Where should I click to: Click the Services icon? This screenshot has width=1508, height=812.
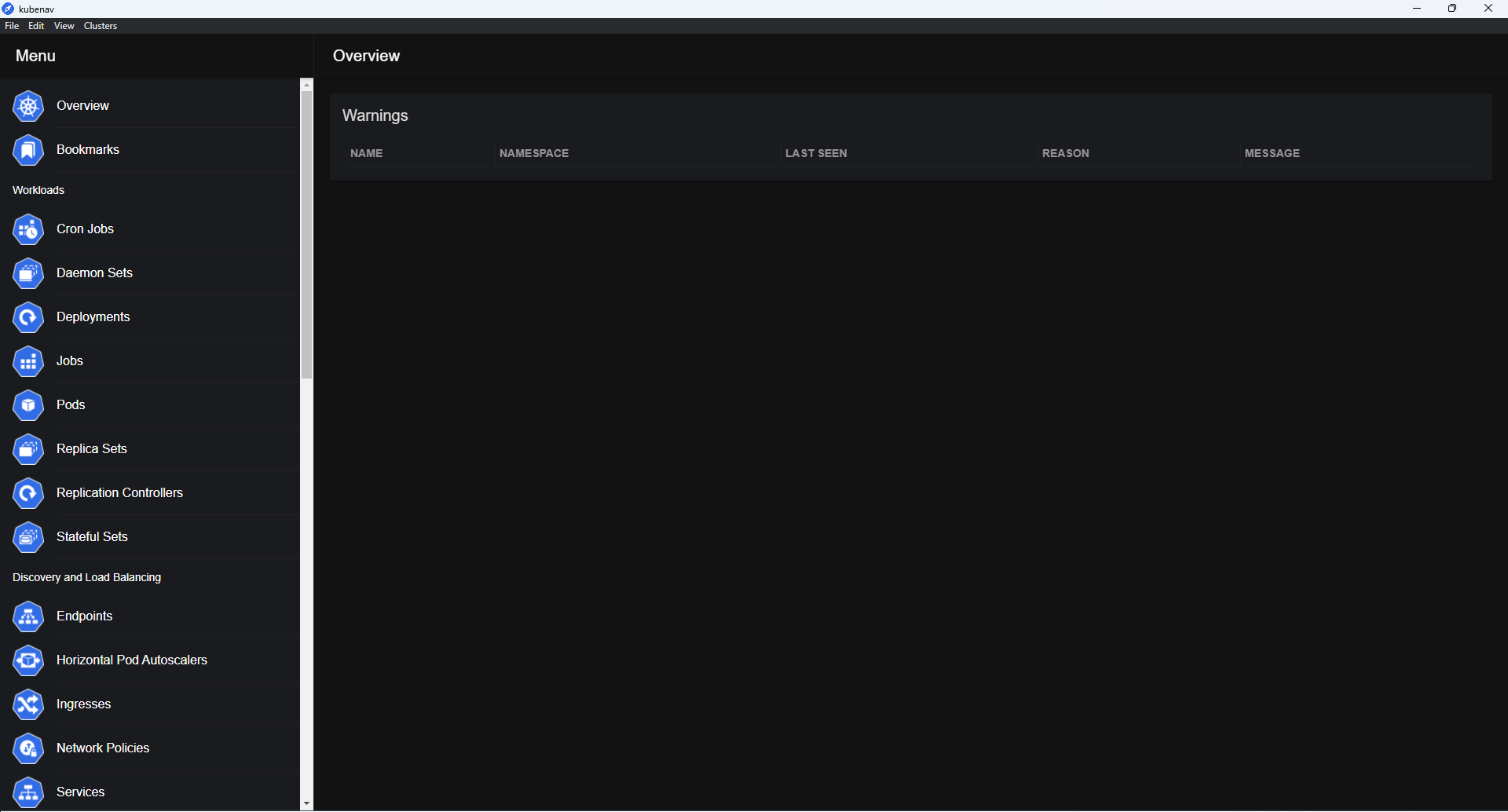point(28,792)
